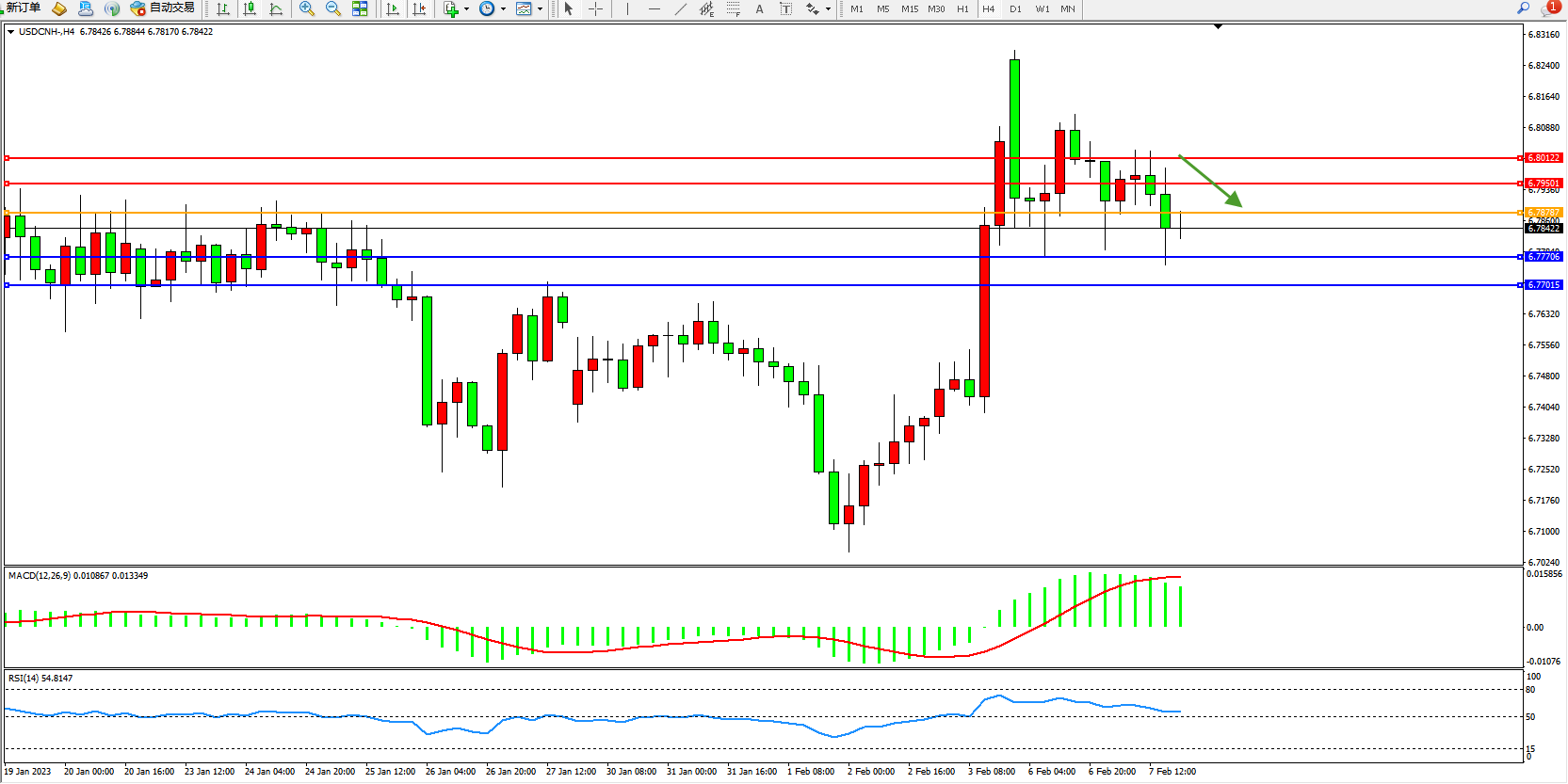Image resolution: width=1568 pixels, height=784 pixels.
Task: Select the trendline drawing tool
Action: 681,8
